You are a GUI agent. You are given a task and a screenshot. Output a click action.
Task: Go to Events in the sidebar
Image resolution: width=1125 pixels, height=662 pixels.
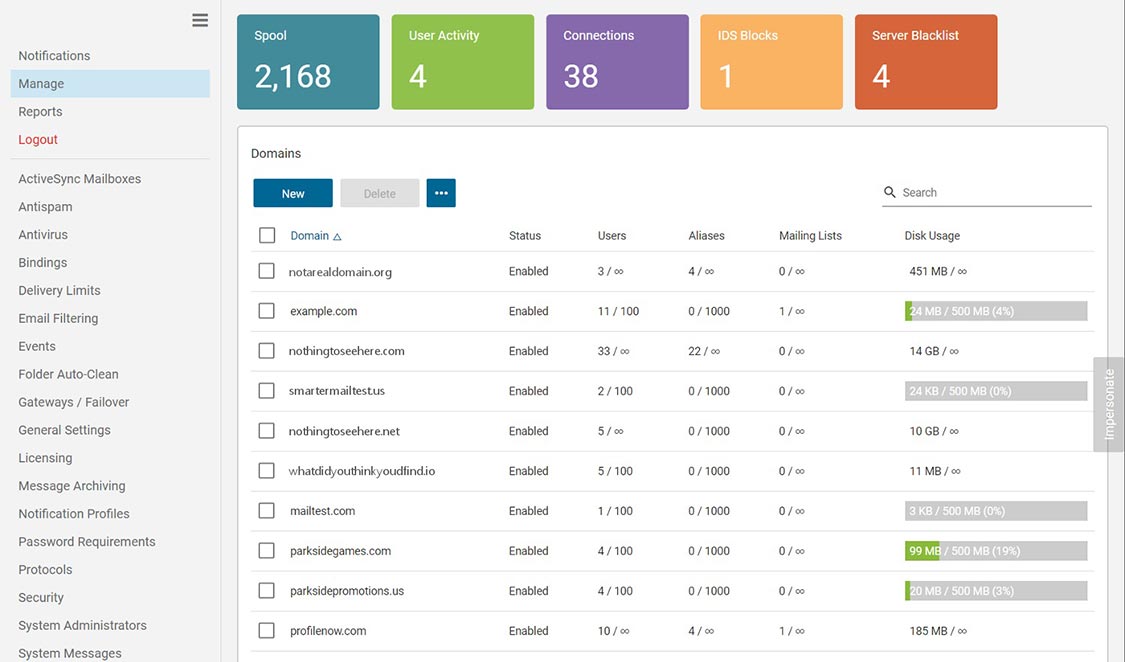point(37,346)
